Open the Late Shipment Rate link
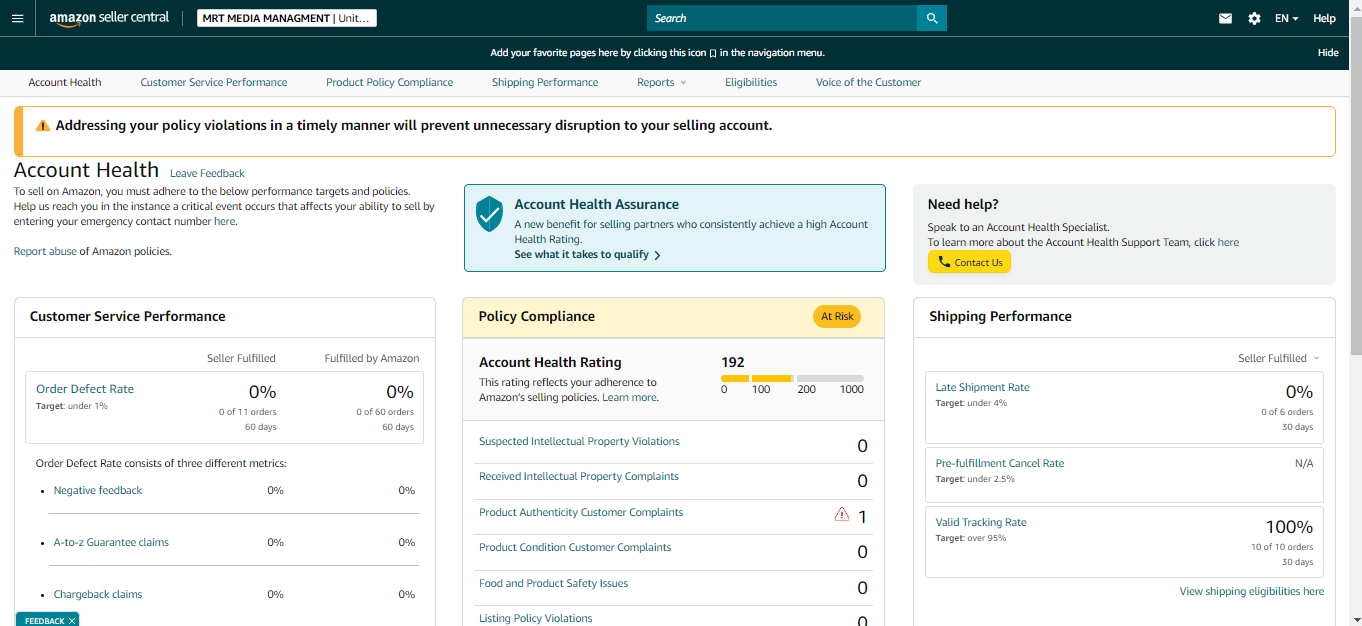The width and height of the screenshot is (1362, 626). coord(982,387)
